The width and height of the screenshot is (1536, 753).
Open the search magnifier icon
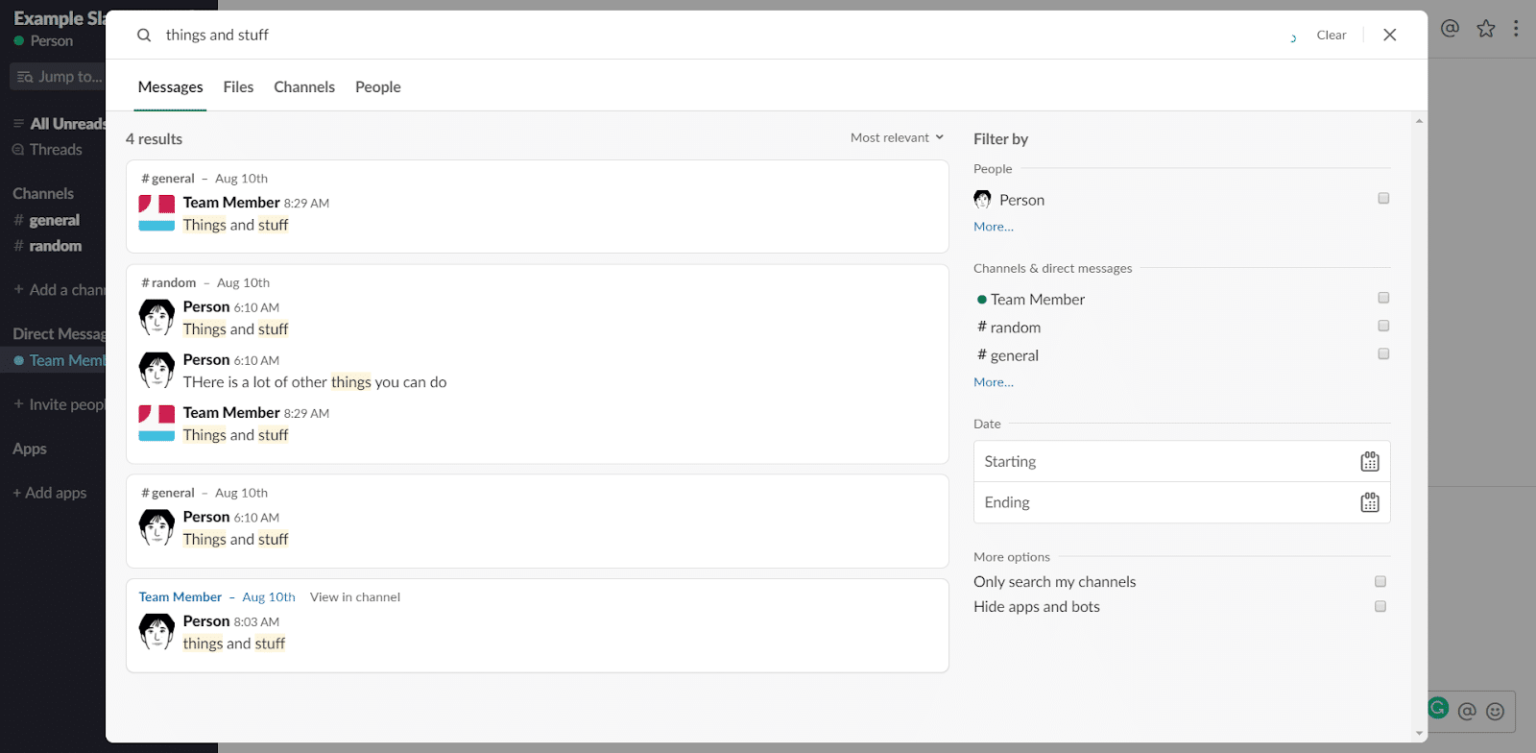coord(143,34)
